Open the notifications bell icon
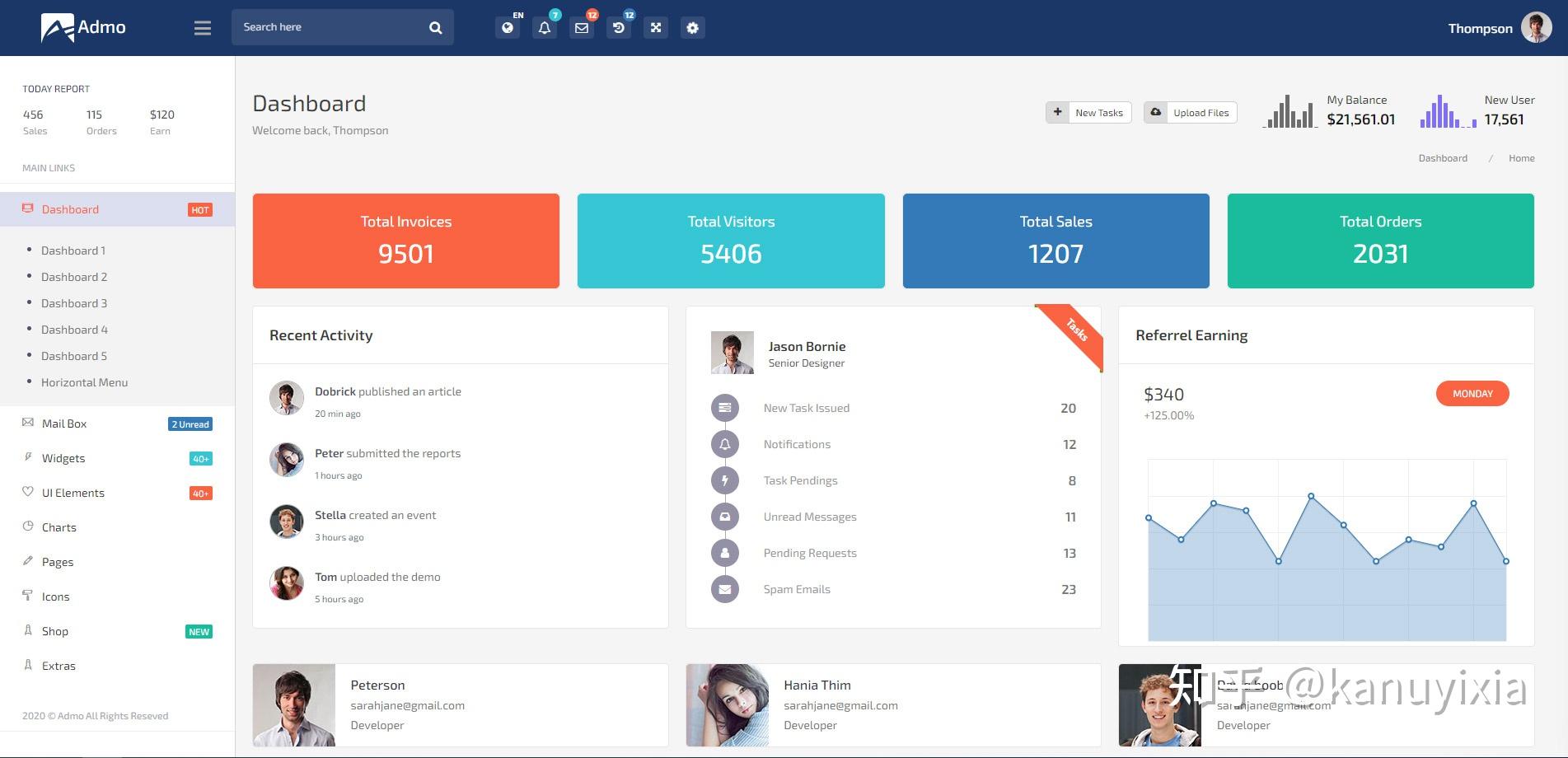 click(545, 28)
